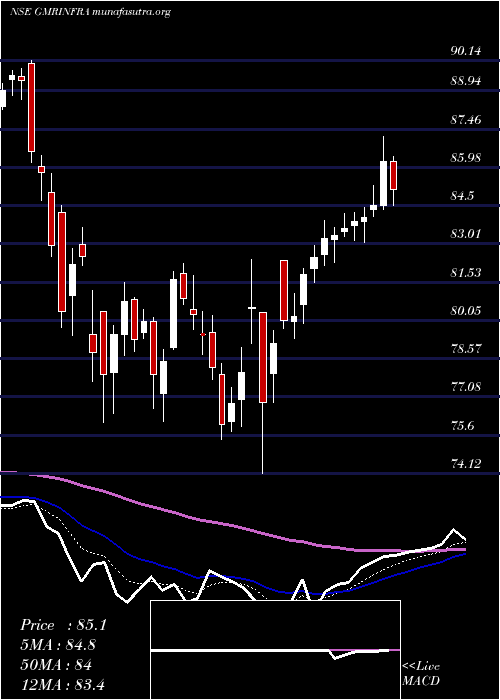The image size is (500, 700).
Task: Click the 50MA : 84 readout
Action: point(56,665)
